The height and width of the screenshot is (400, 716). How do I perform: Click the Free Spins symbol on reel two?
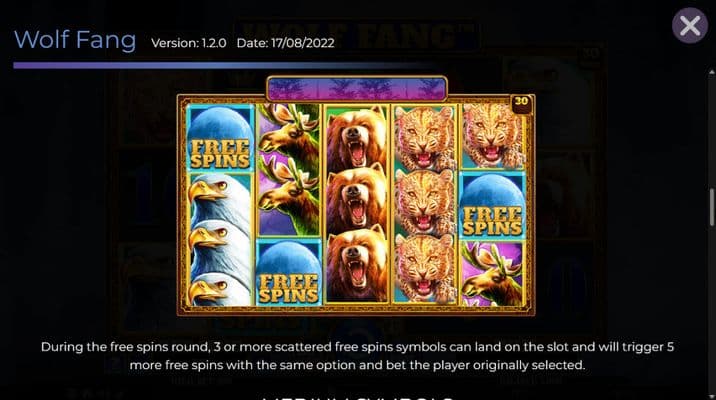tap(289, 273)
